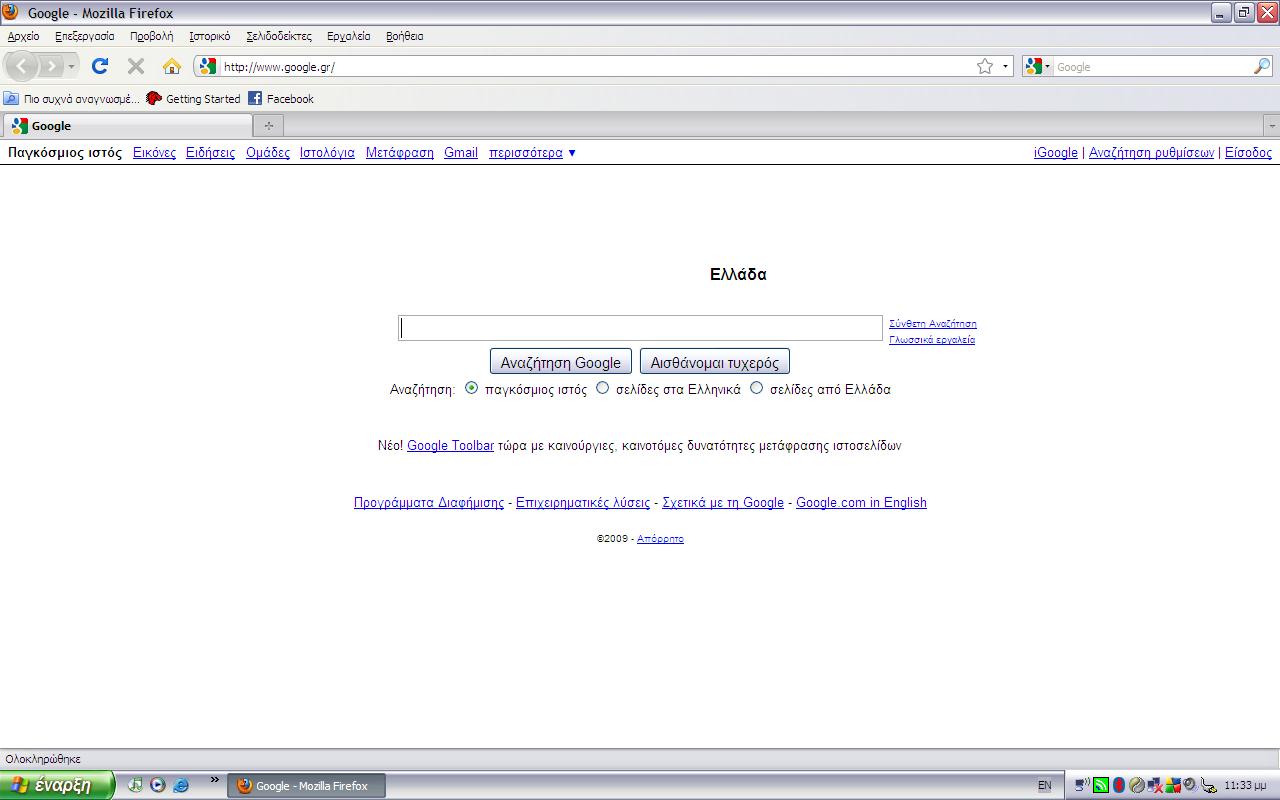This screenshot has height=800, width=1280.
Task: Open the Βοήθεια menu
Action: pos(405,36)
